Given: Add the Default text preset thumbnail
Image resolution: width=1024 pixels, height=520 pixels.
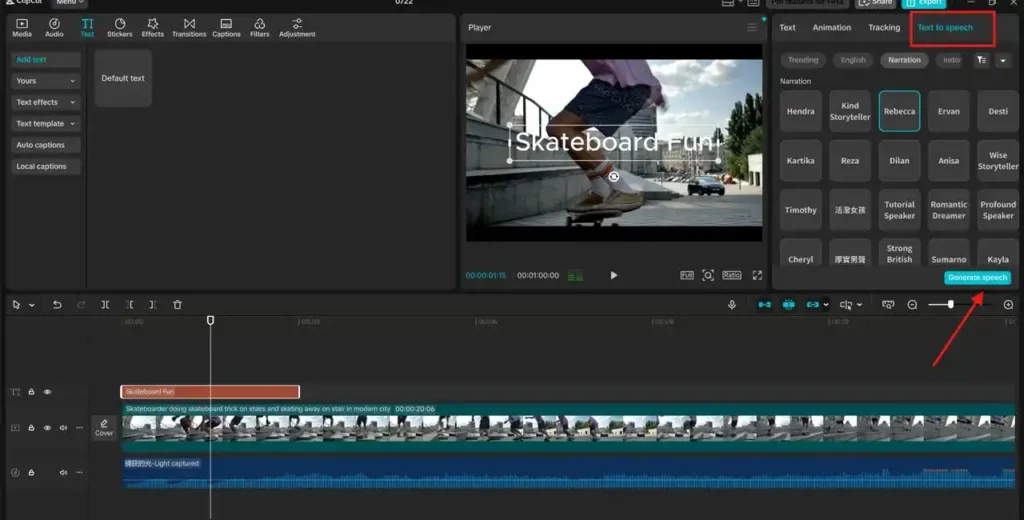Looking at the screenshot, I should [x=123, y=78].
